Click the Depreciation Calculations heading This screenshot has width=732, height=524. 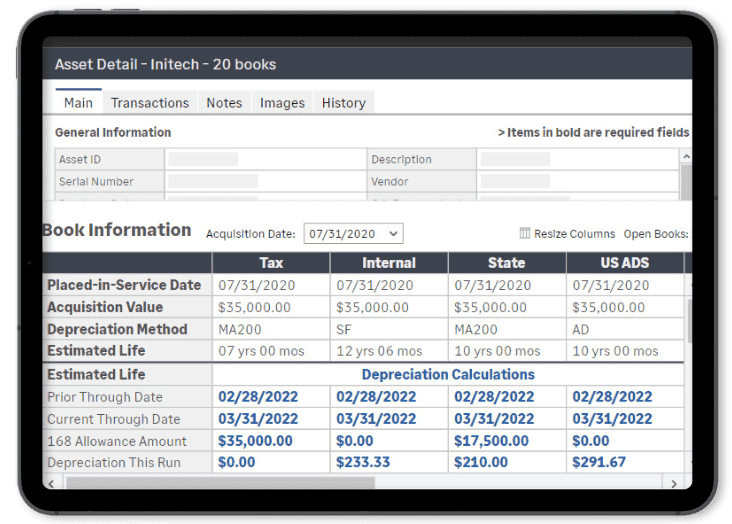[x=448, y=374]
